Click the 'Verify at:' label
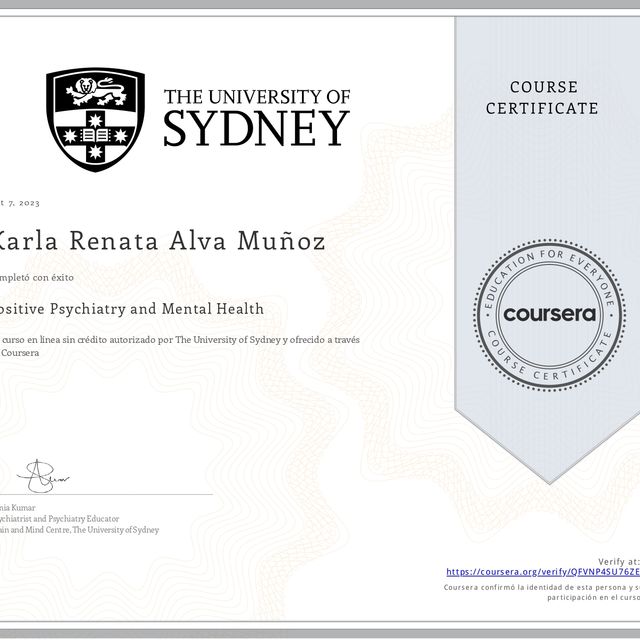The width and height of the screenshot is (640, 640). pos(619,561)
